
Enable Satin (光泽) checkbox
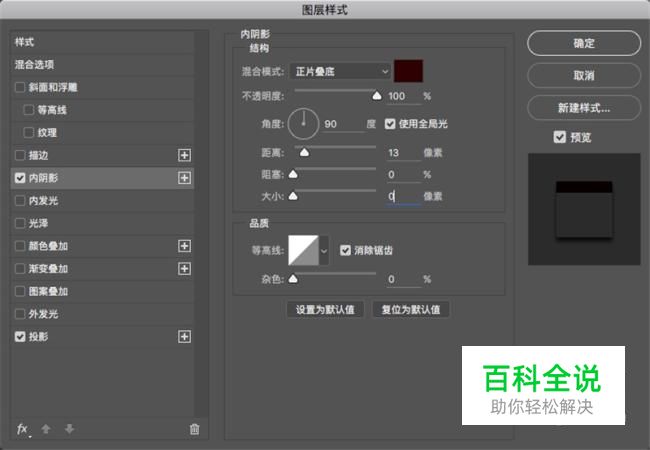(x=20, y=224)
